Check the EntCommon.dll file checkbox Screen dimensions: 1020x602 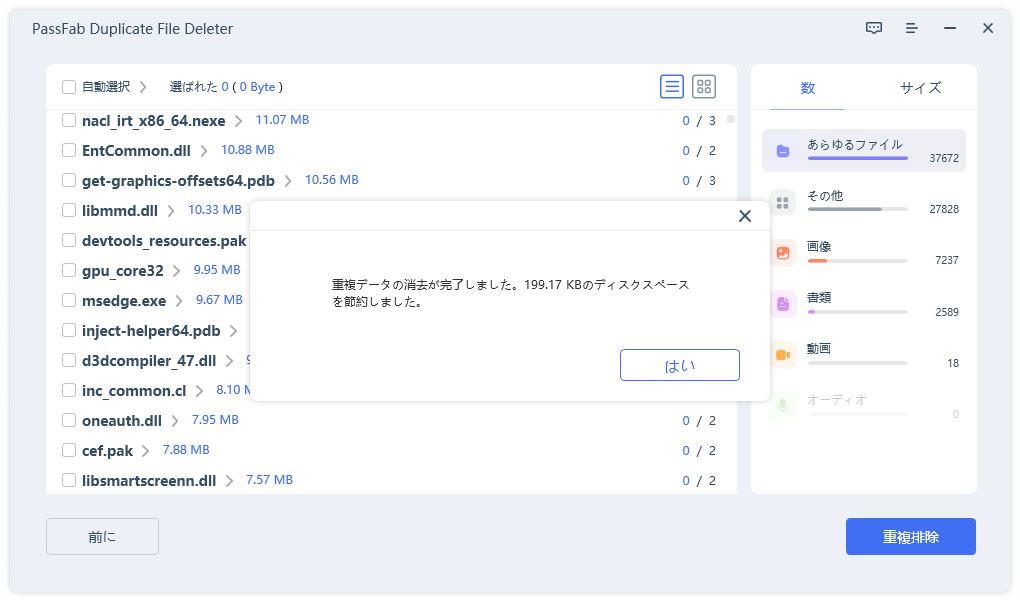coord(69,150)
